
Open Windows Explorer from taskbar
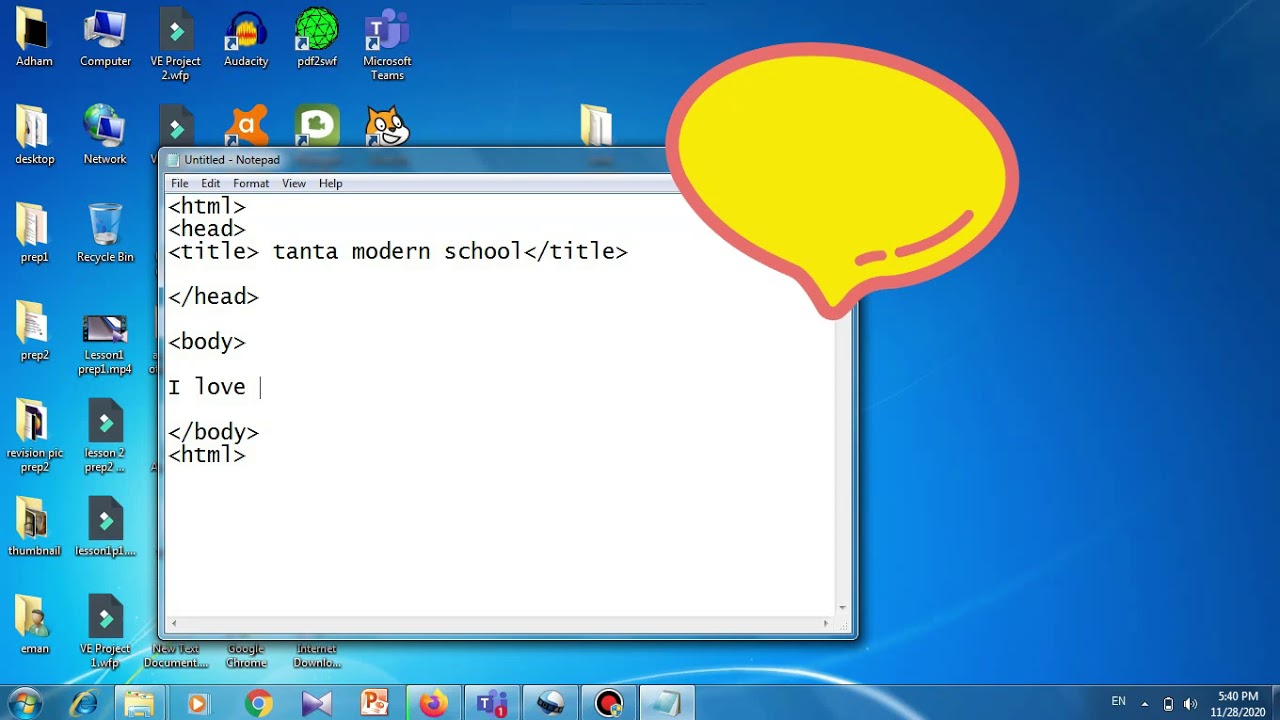tap(139, 704)
